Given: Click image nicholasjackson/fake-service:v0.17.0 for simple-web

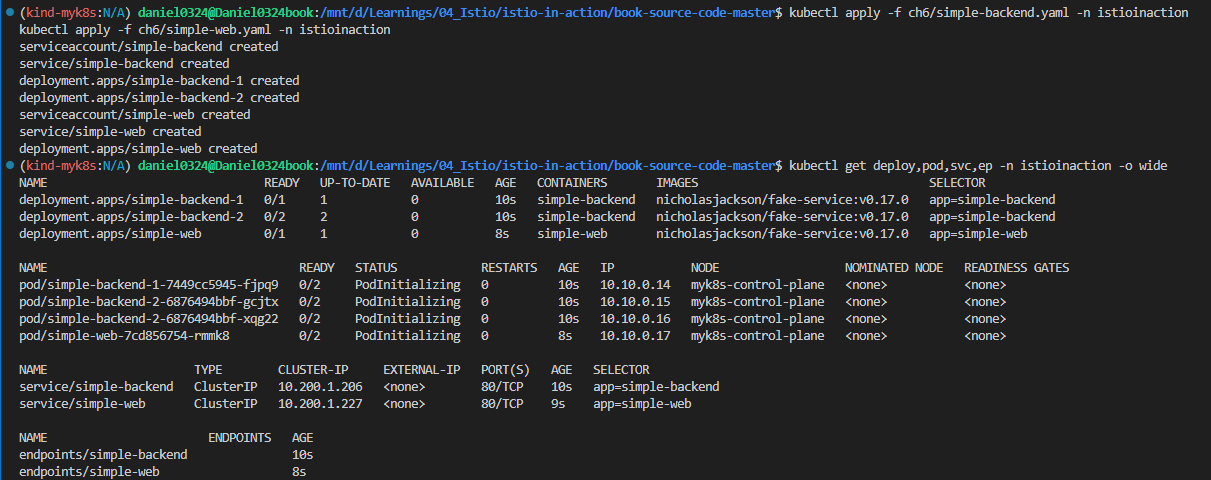Looking at the screenshot, I should pyautogui.click(x=782, y=234).
